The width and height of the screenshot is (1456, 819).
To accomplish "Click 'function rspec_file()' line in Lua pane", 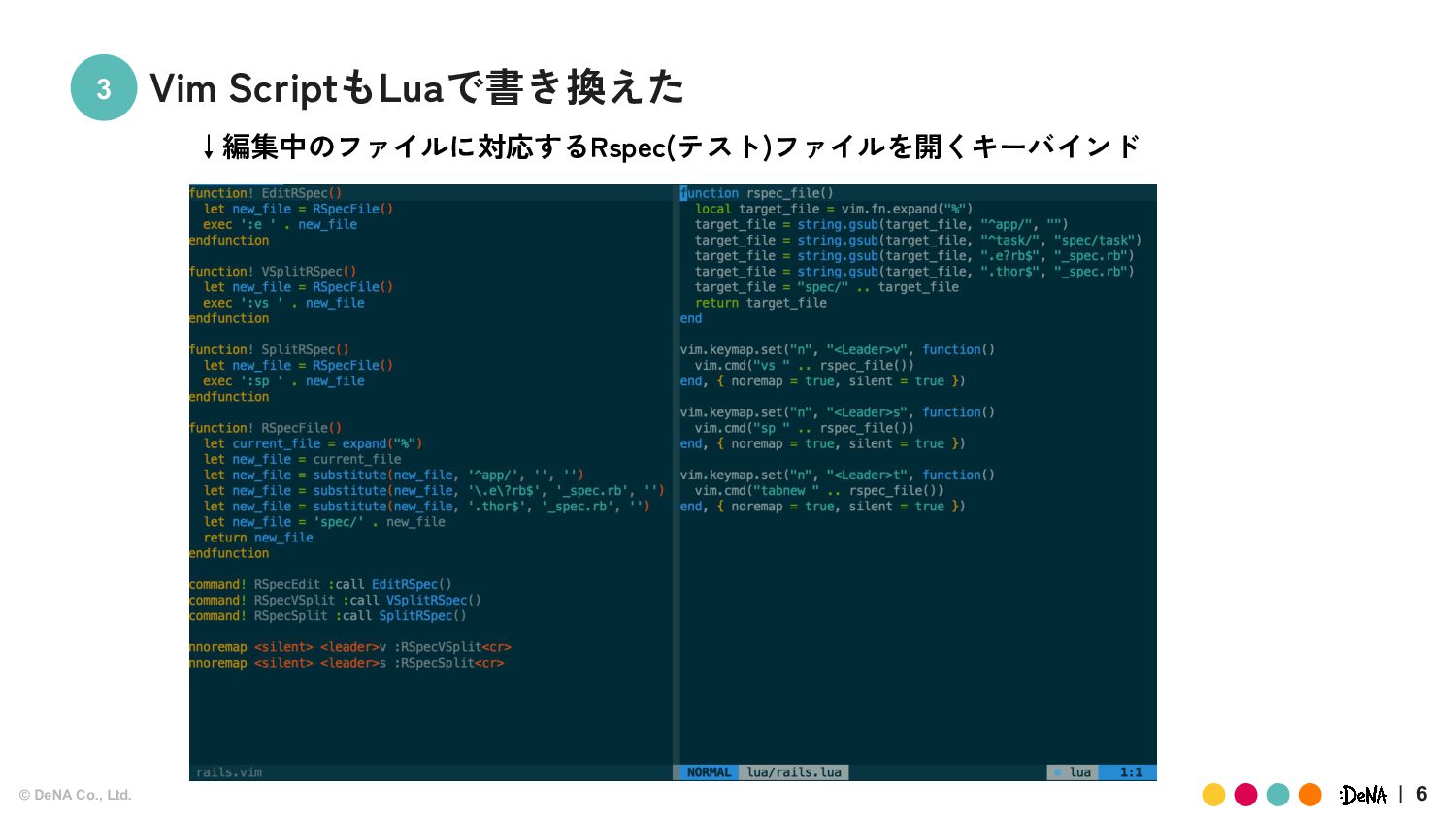I will tap(757, 193).
